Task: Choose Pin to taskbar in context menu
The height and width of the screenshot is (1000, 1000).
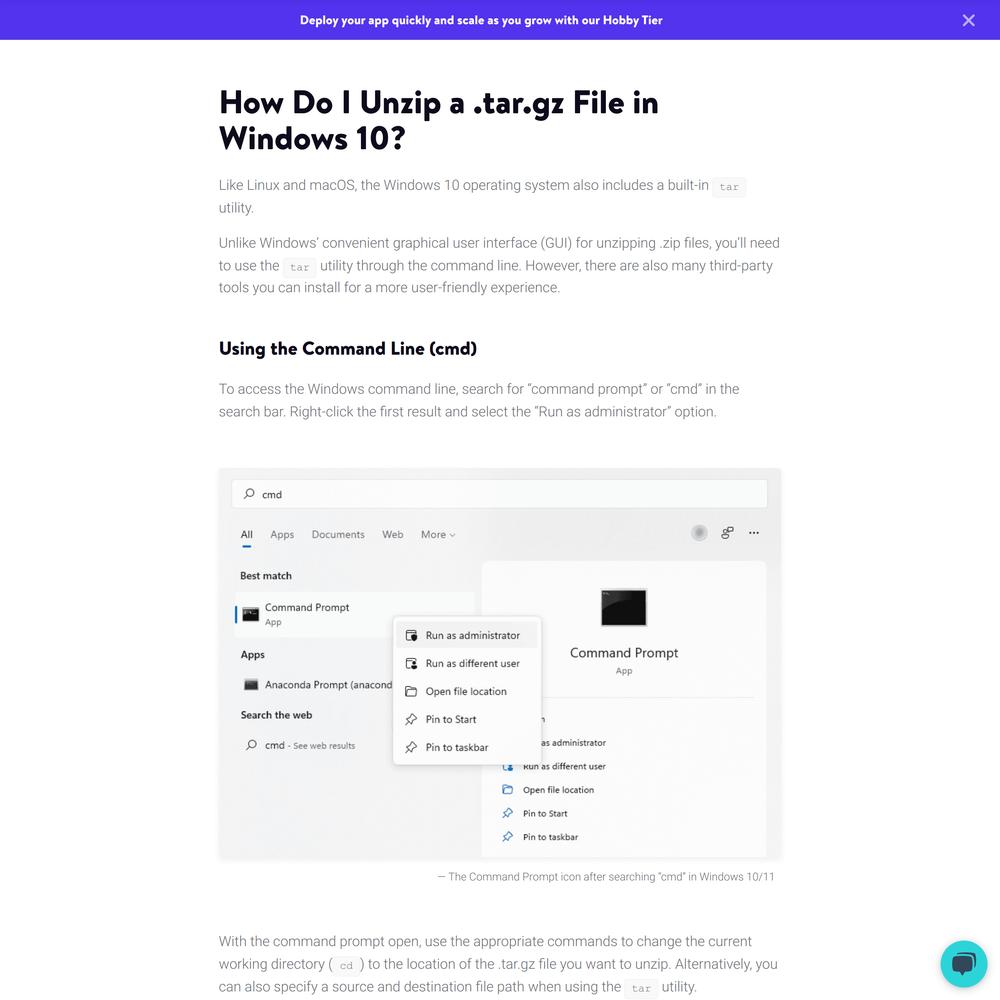Action: click(x=467, y=747)
